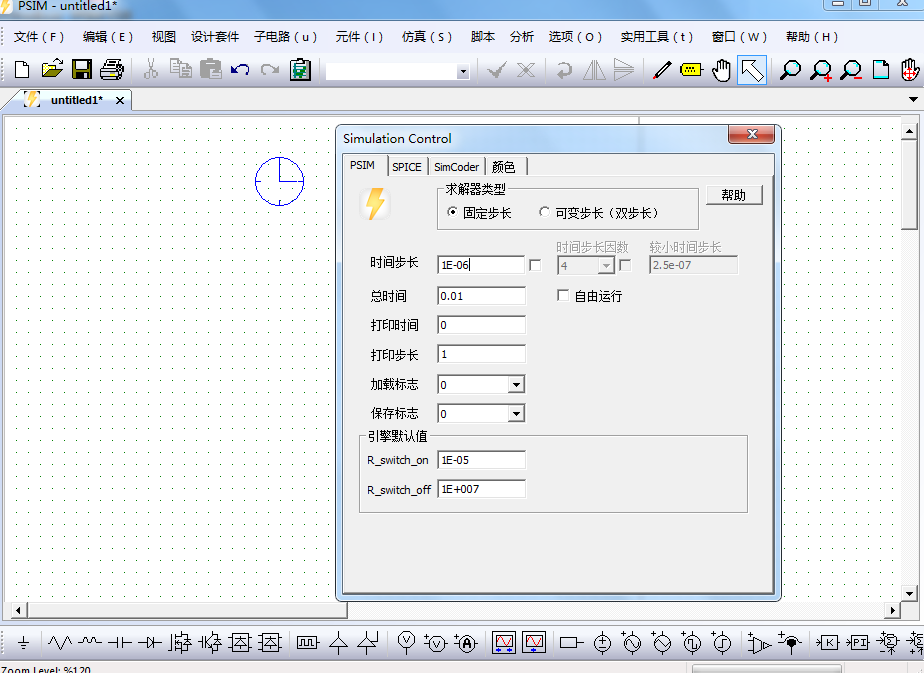Open the 加载标志 dropdown

point(518,384)
